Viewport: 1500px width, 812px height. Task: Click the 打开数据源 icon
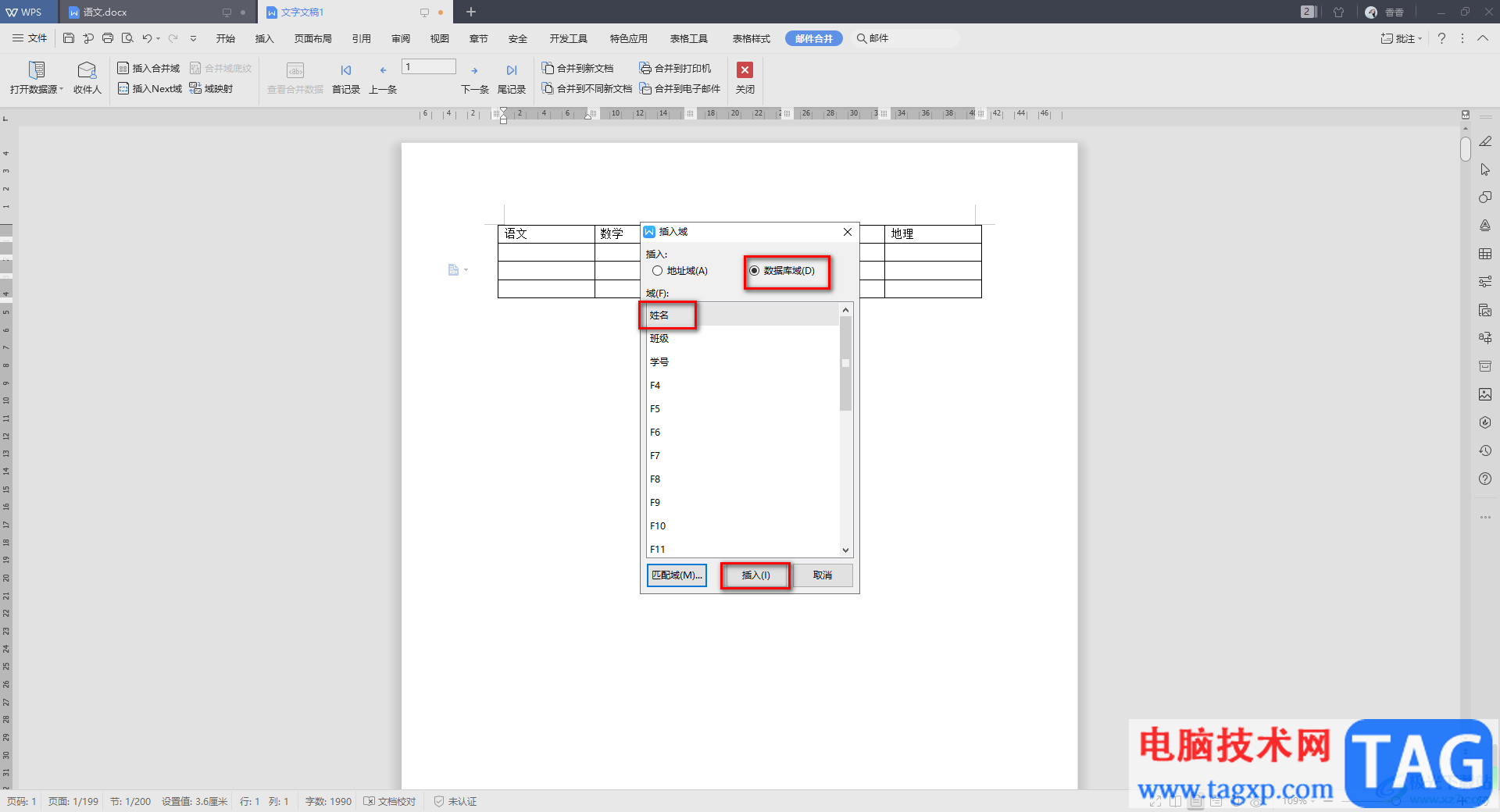tap(36, 70)
